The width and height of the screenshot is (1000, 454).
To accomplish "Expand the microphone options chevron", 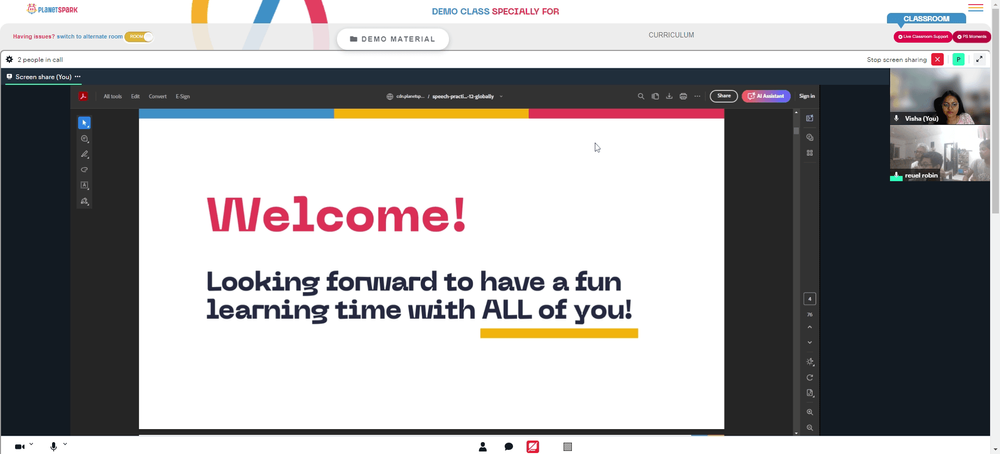I will (x=65, y=444).
